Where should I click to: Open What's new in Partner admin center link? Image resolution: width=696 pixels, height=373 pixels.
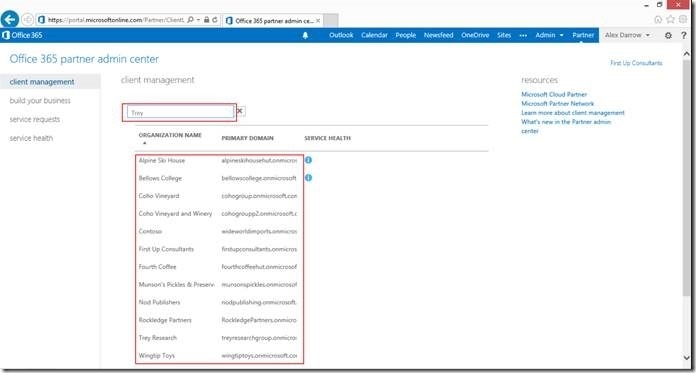566,126
